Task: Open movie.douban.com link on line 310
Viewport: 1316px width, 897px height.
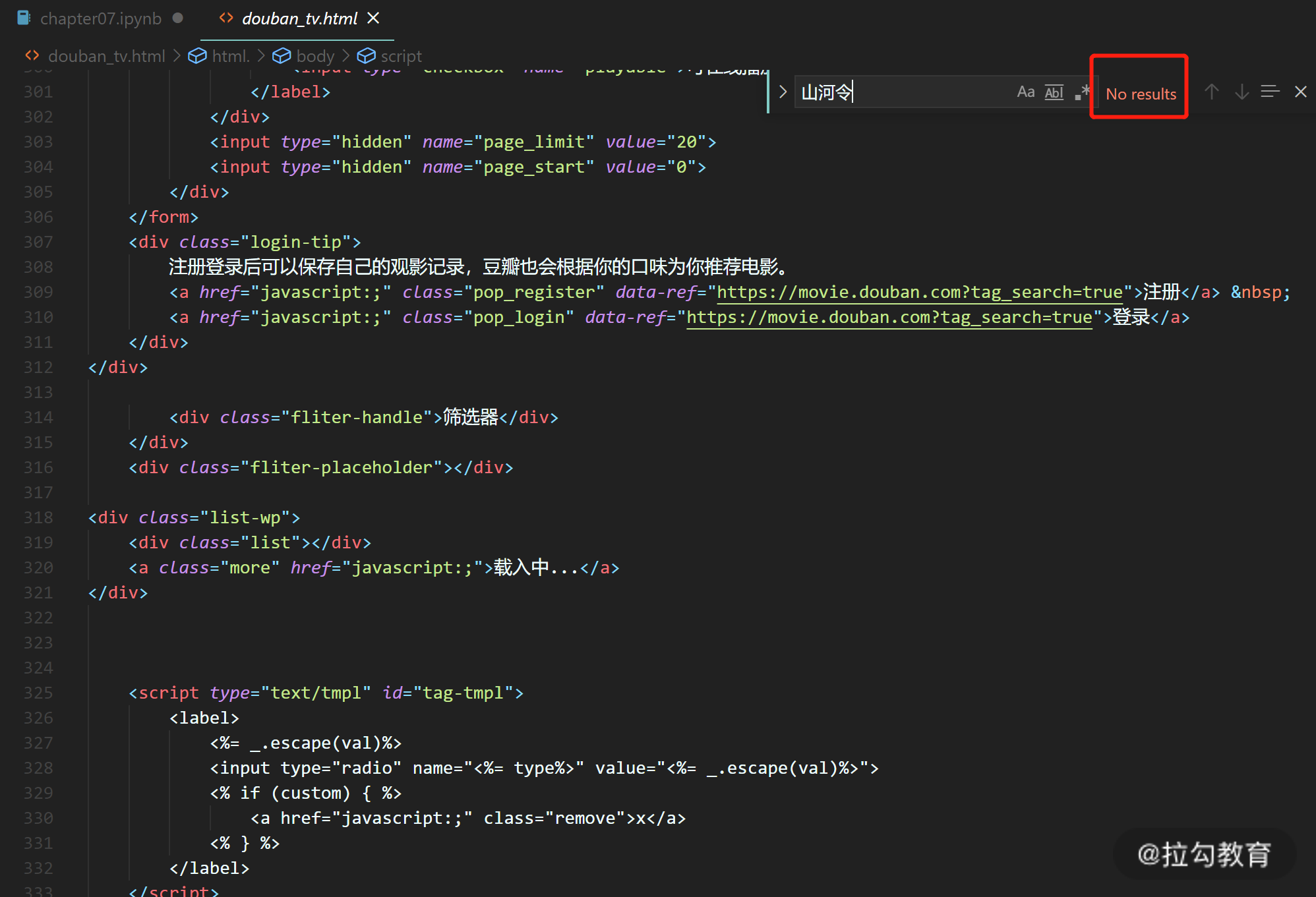Action: click(889, 317)
